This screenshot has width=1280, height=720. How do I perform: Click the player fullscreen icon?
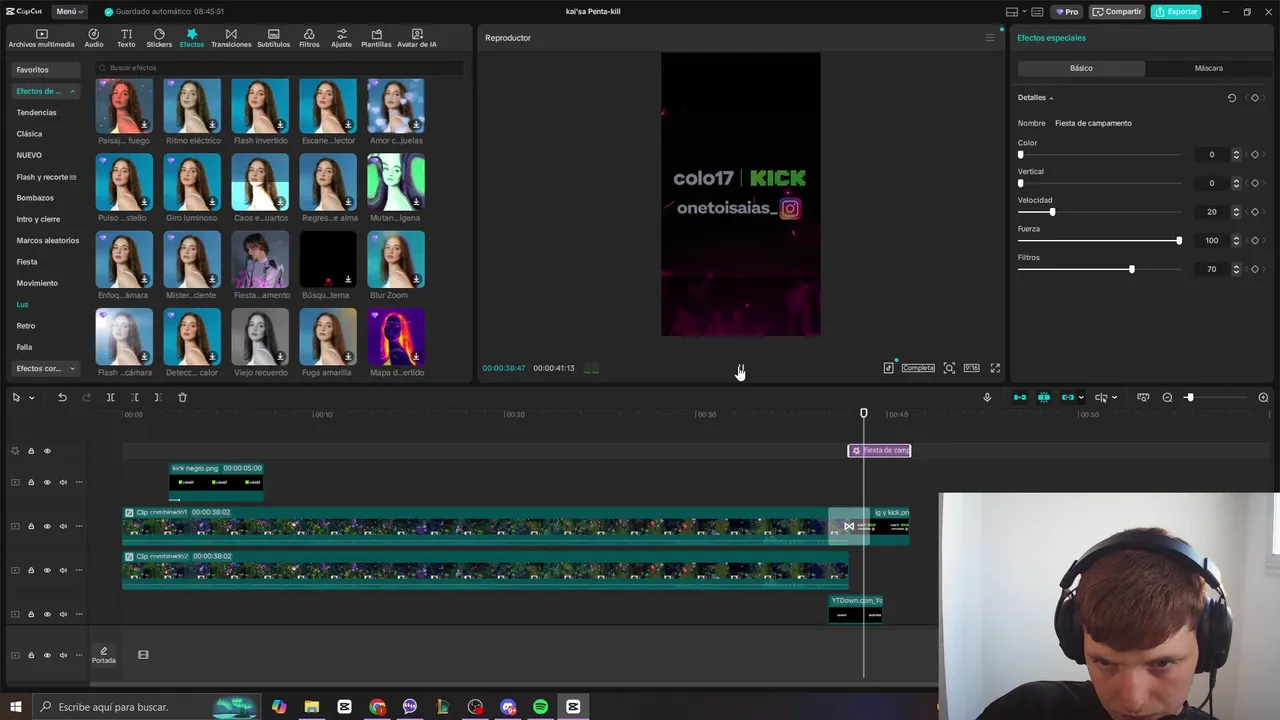pyautogui.click(x=995, y=368)
